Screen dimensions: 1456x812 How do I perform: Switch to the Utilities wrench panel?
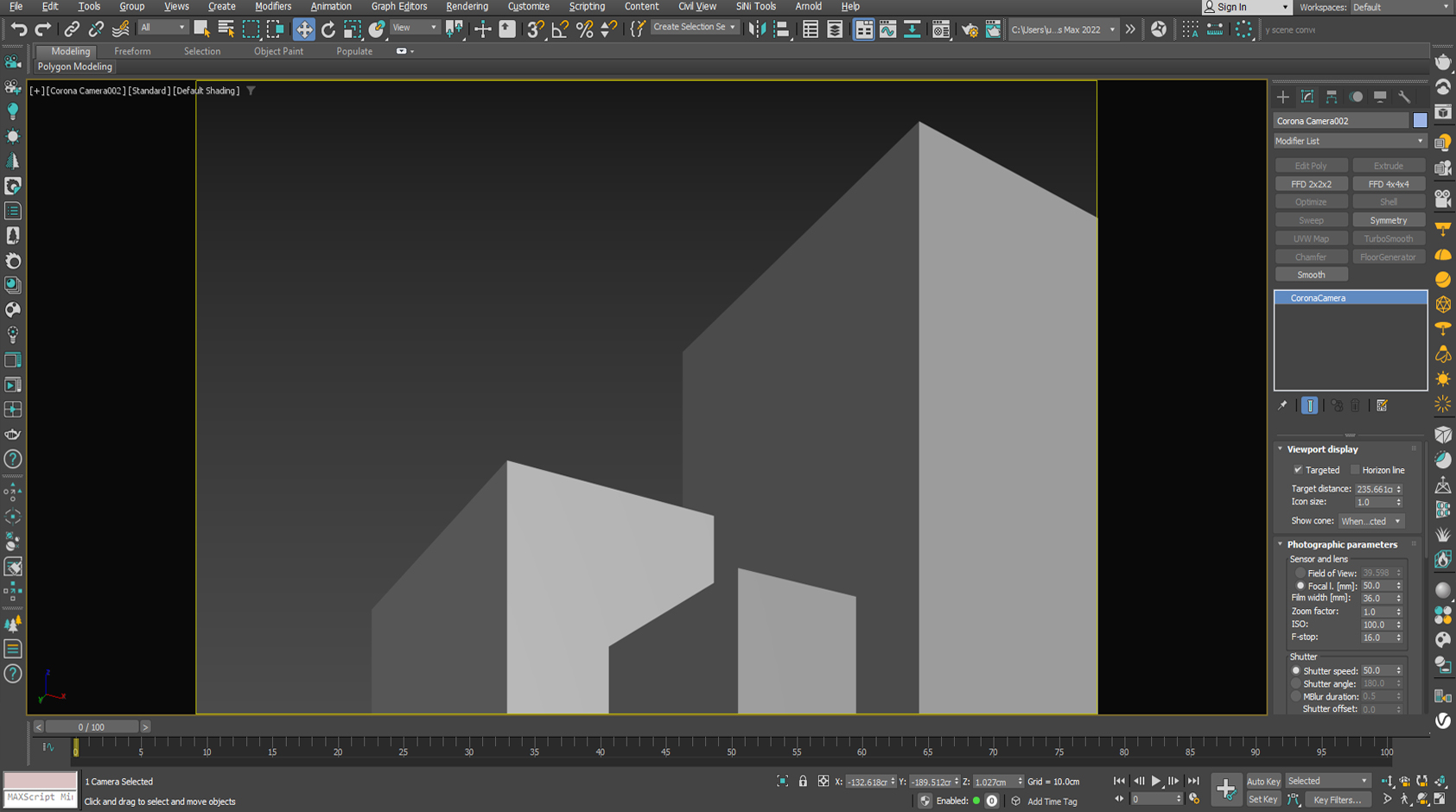tap(1404, 97)
